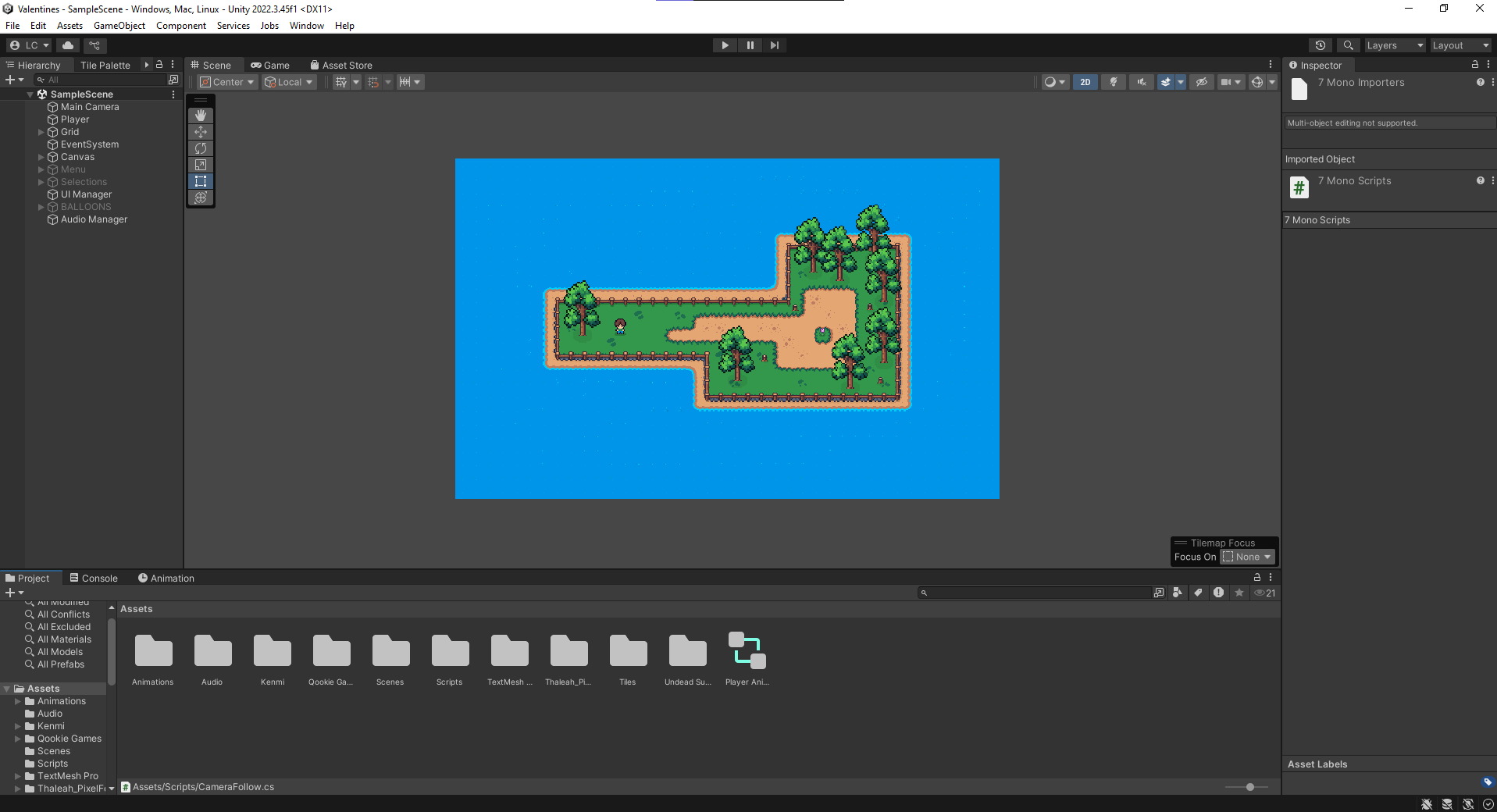This screenshot has width=1497, height=812.
Task: Toggle scene audio mute
Action: tap(1141, 82)
